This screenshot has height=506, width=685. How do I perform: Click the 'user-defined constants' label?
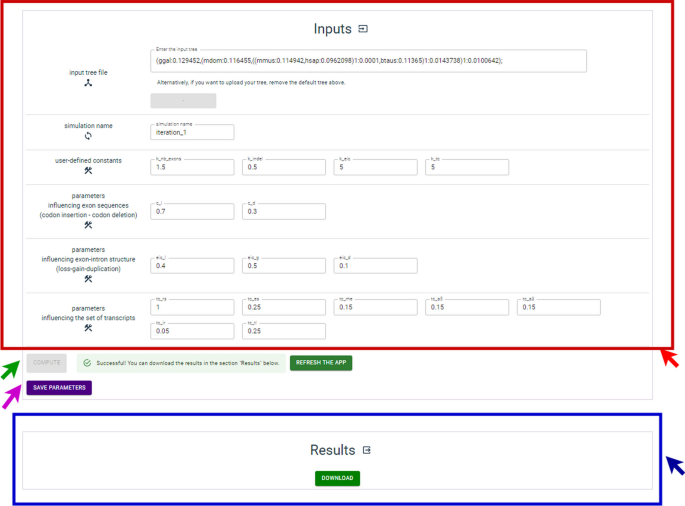point(88,161)
